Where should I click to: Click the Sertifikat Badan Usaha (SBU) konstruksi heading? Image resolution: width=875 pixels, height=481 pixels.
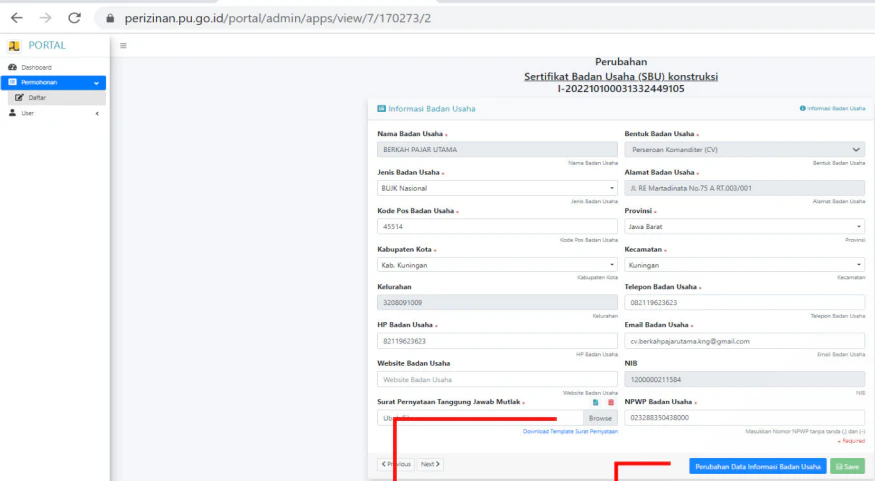point(621,76)
